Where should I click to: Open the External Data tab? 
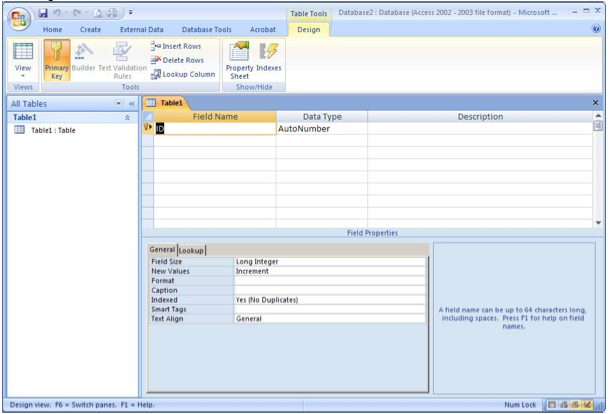(142, 30)
